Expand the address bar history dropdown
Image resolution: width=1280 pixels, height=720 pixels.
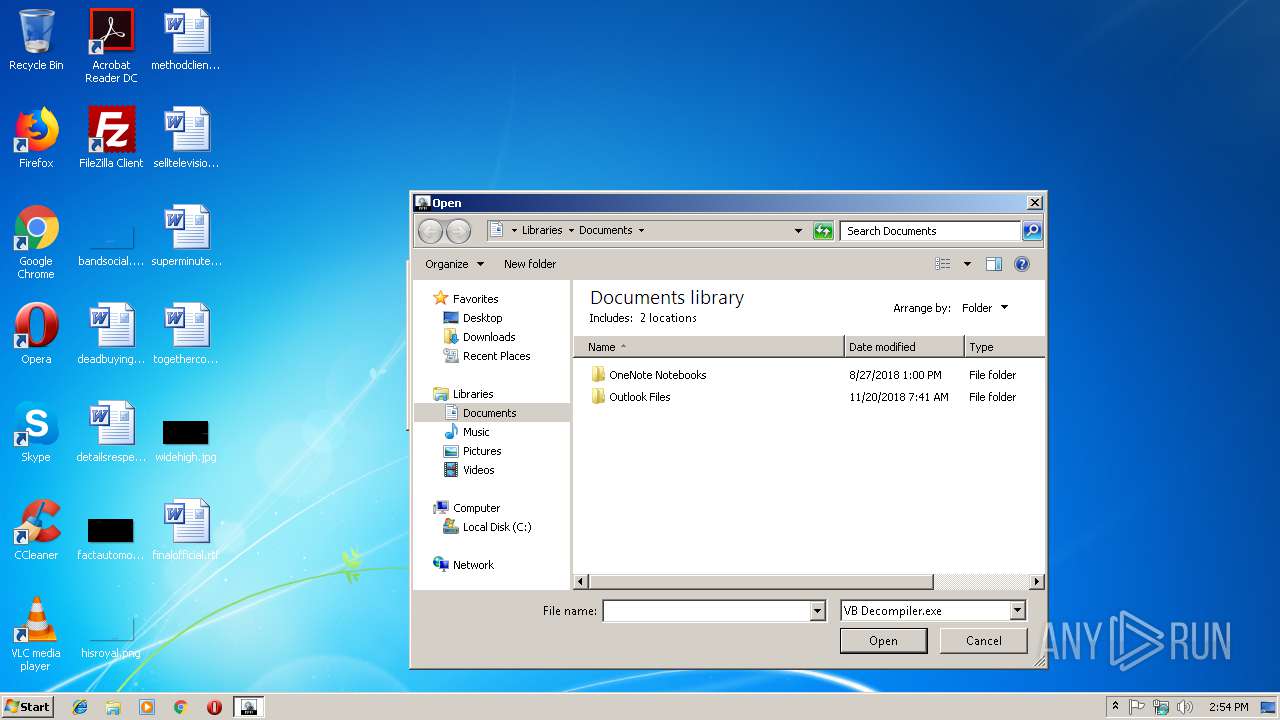point(798,231)
